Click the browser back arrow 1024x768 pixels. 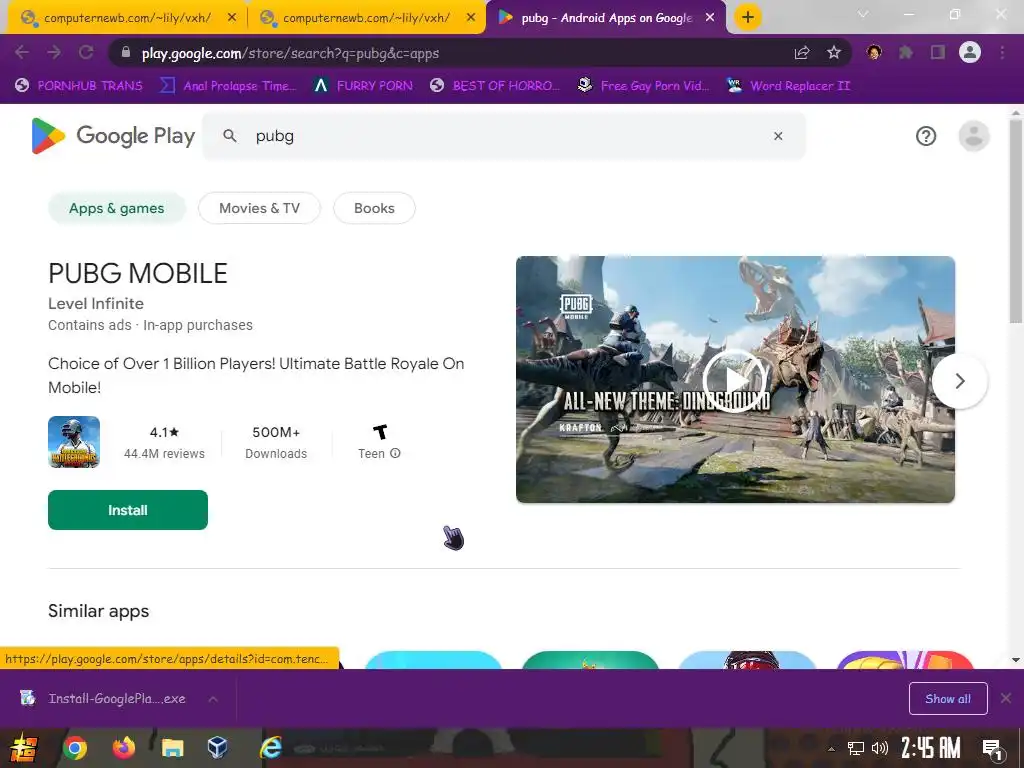(x=22, y=52)
